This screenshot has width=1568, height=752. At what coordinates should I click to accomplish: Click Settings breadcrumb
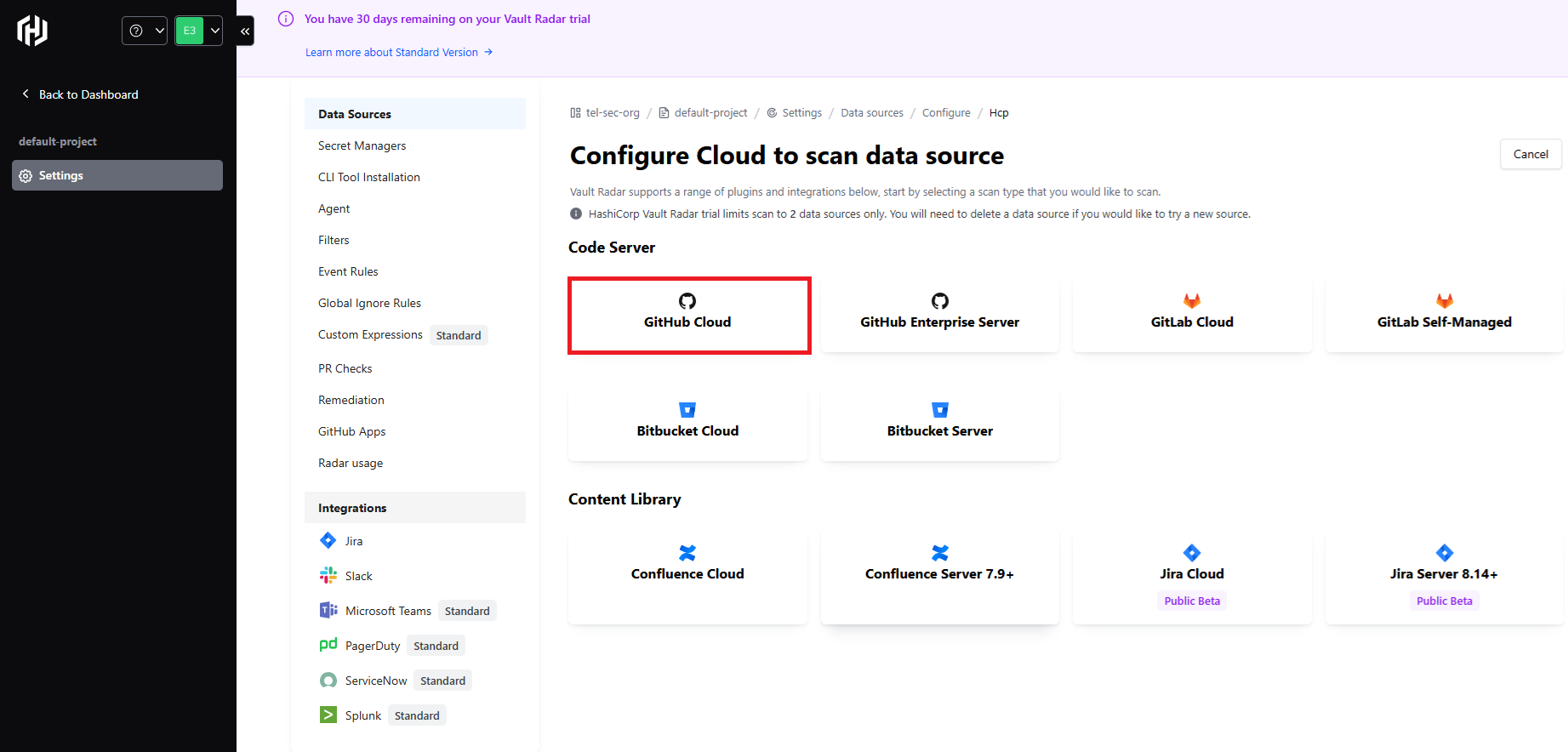click(802, 112)
